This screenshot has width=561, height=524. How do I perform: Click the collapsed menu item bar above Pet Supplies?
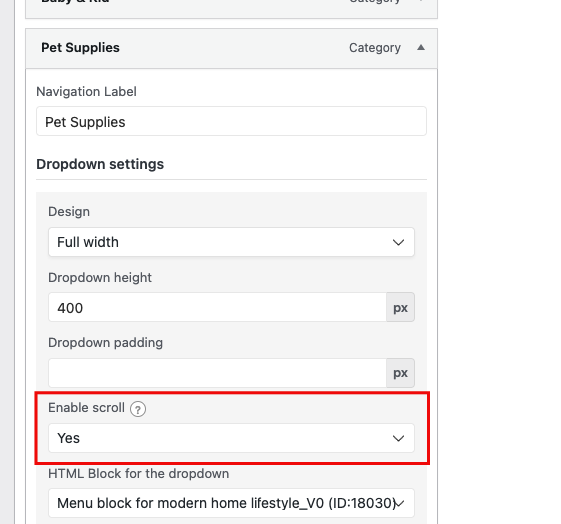(x=231, y=9)
